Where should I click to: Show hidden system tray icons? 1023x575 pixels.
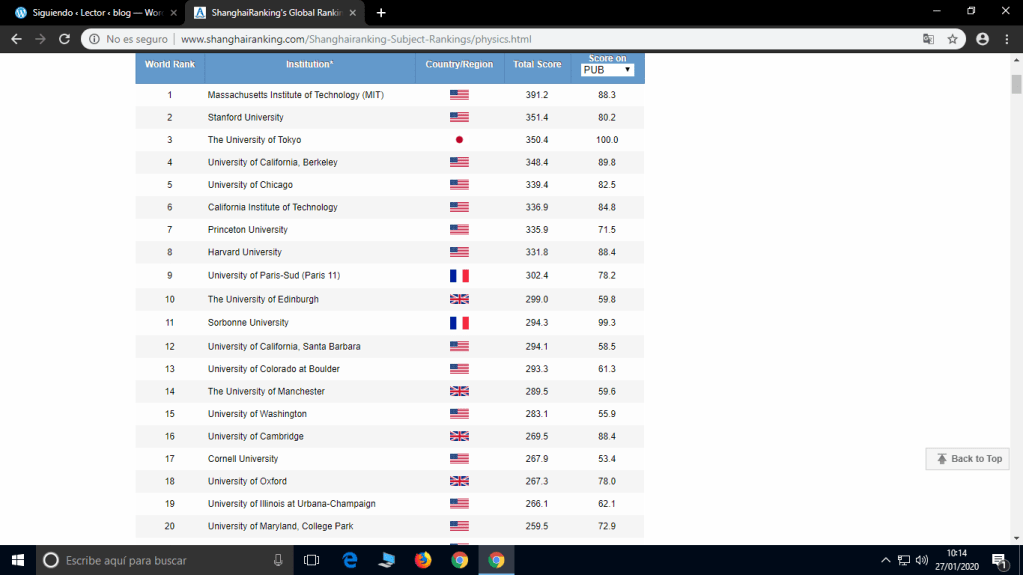click(885, 560)
